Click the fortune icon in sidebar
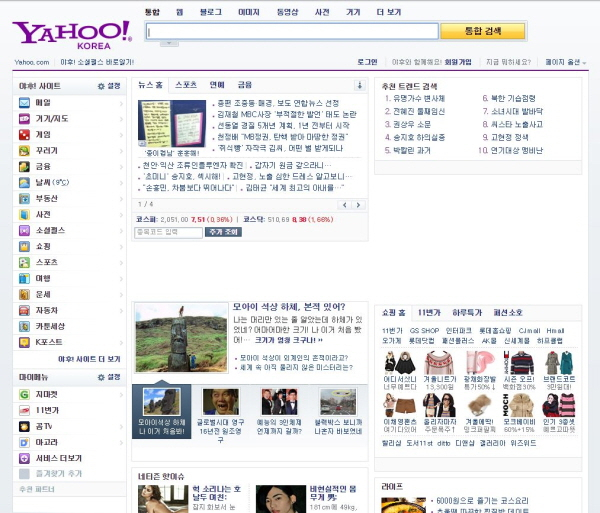The image size is (600, 513). click(x=24, y=295)
